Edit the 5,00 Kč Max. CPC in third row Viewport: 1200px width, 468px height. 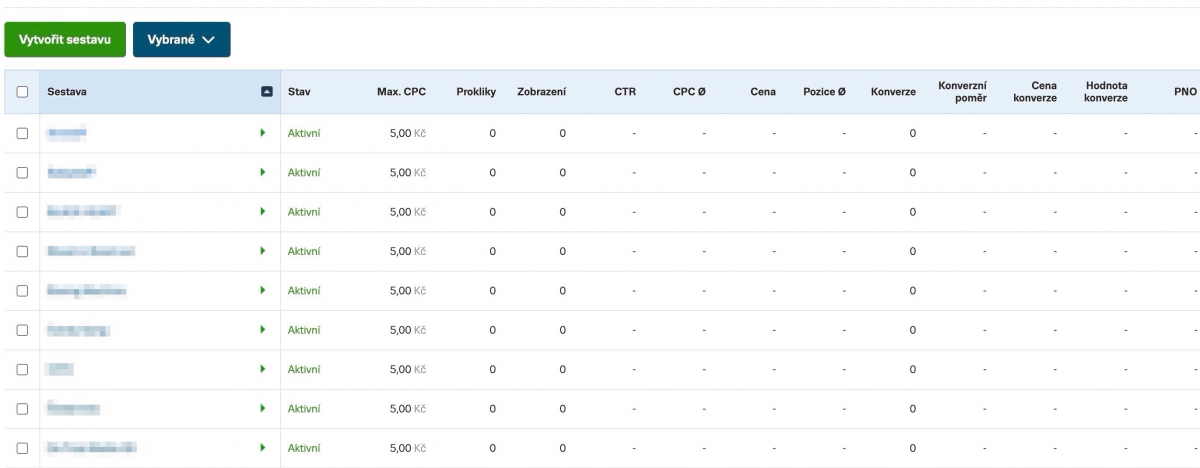click(407, 212)
